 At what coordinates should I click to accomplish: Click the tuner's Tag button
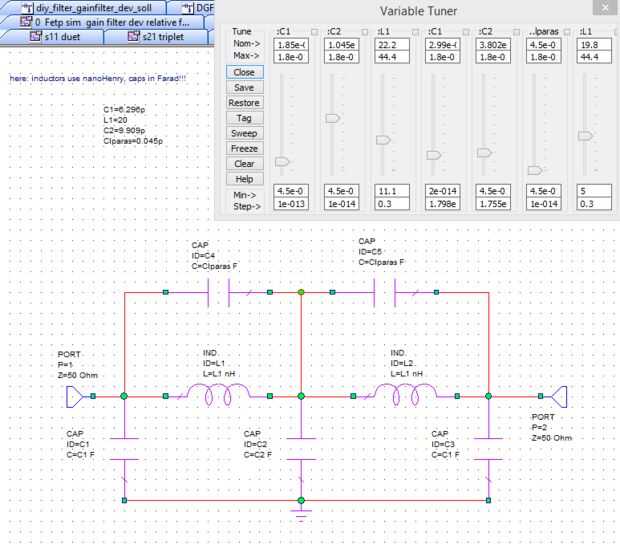[245, 118]
